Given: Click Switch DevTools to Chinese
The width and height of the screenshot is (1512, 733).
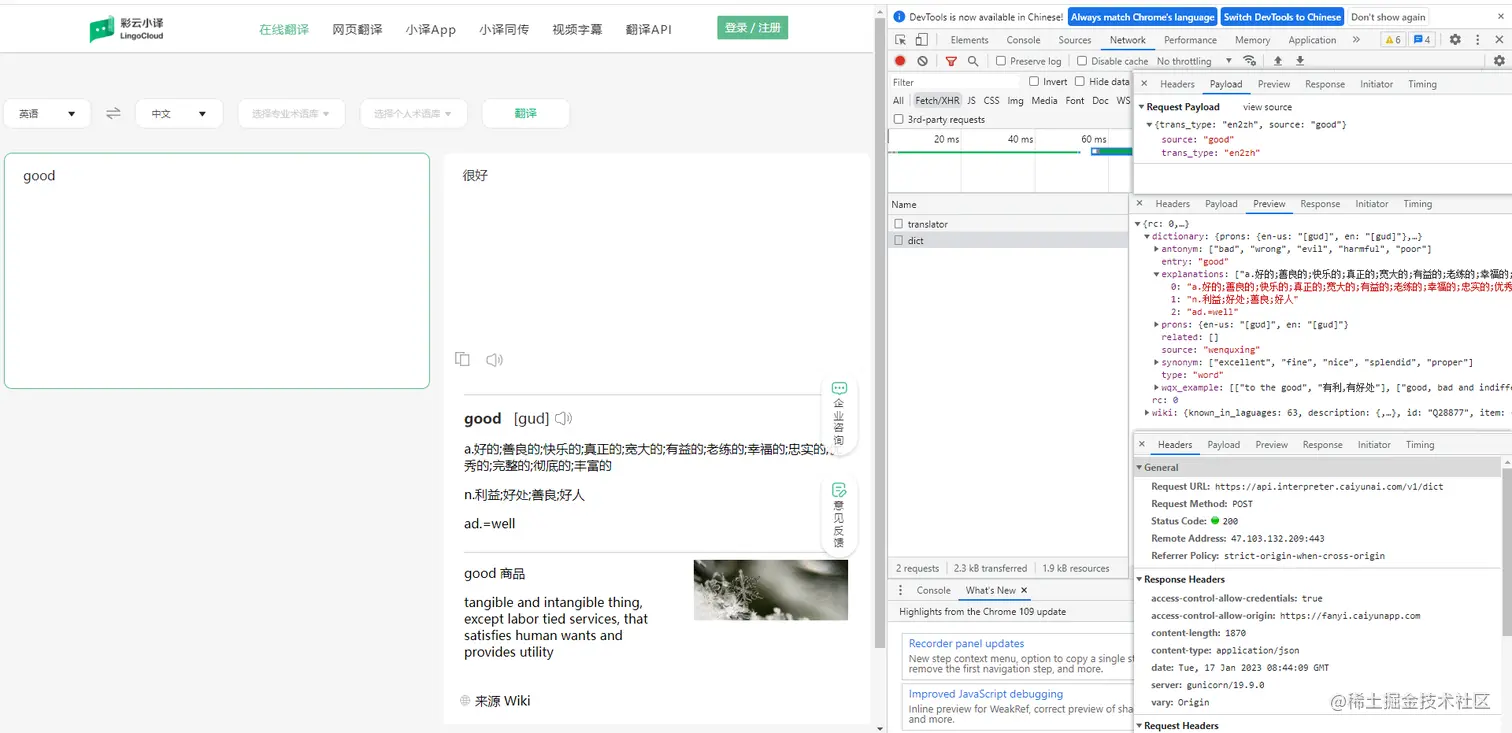Looking at the screenshot, I should point(1282,17).
